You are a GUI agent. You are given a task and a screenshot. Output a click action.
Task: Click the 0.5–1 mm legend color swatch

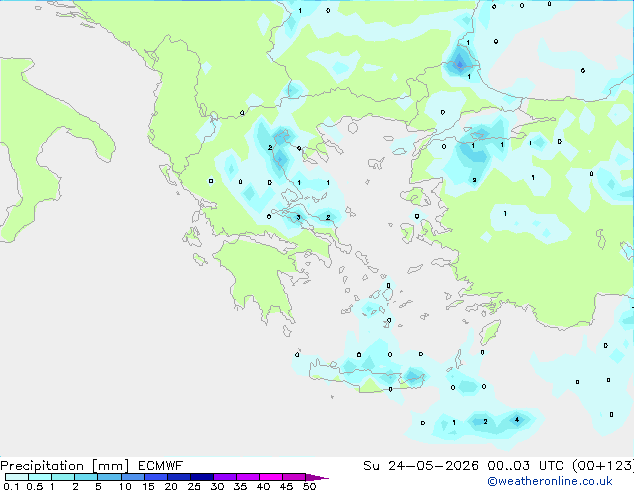pos(40,477)
